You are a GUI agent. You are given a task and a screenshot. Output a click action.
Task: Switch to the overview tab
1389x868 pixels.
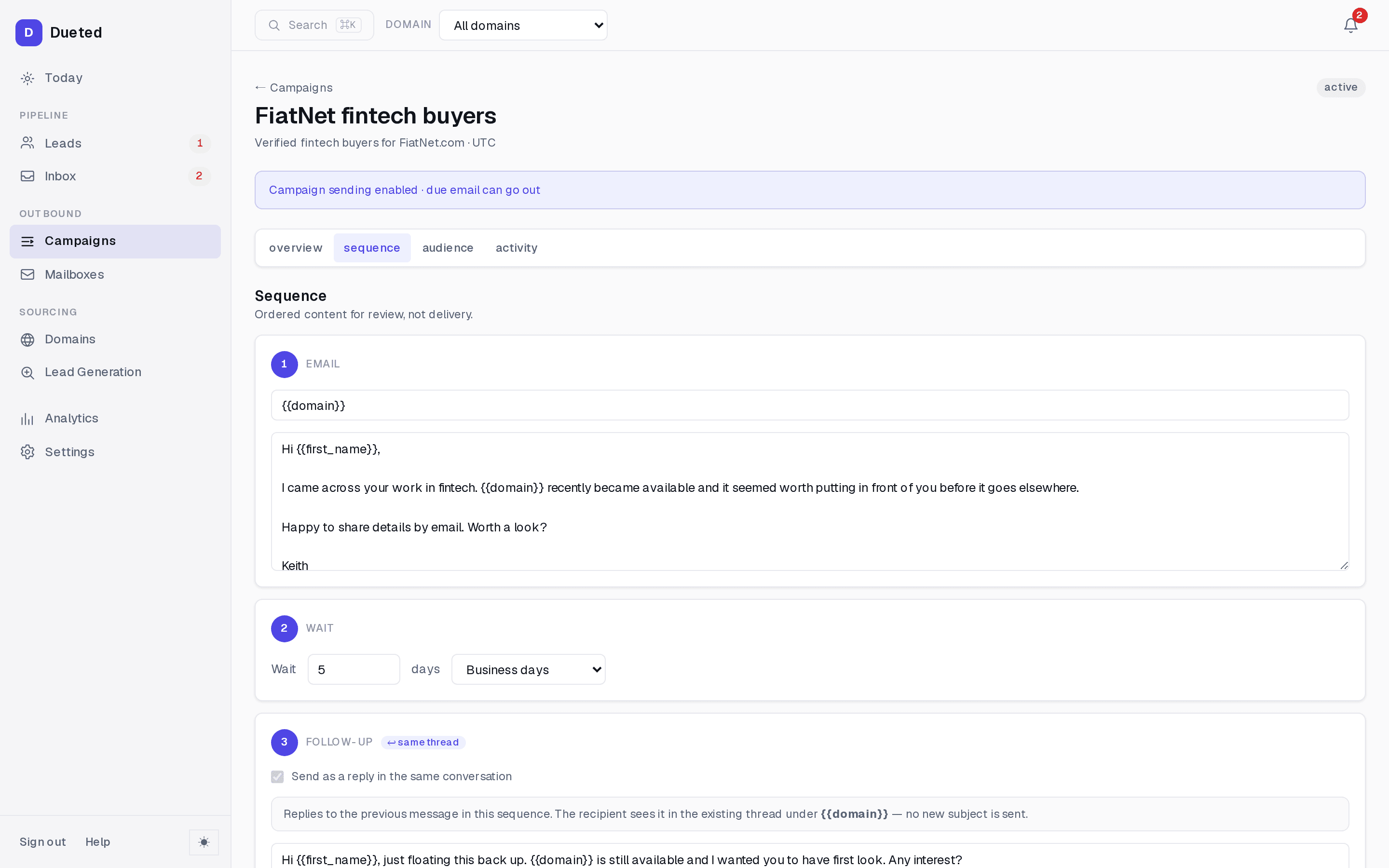click(x=296, y=248)
